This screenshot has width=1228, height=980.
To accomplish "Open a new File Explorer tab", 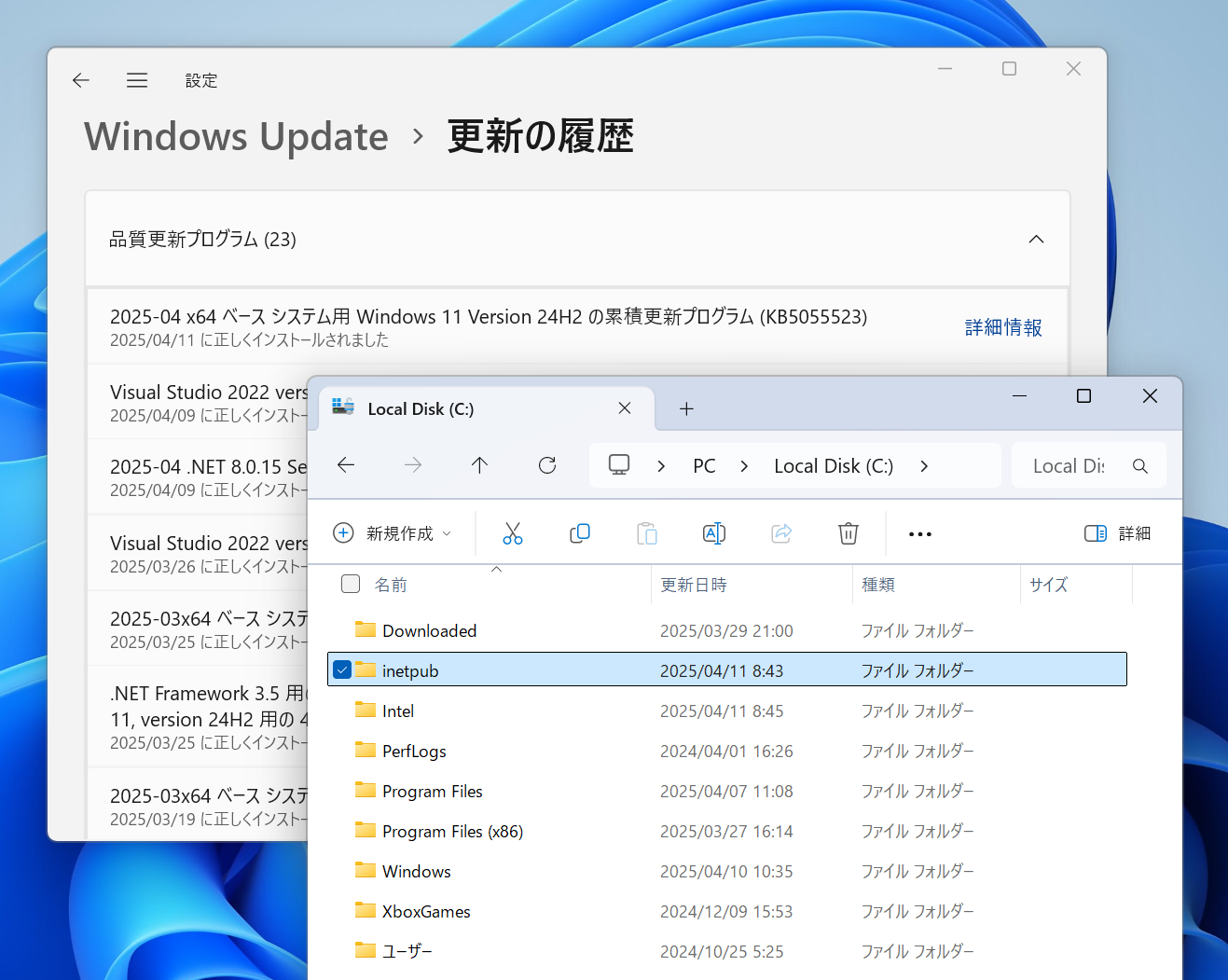I will pos(686,408).
